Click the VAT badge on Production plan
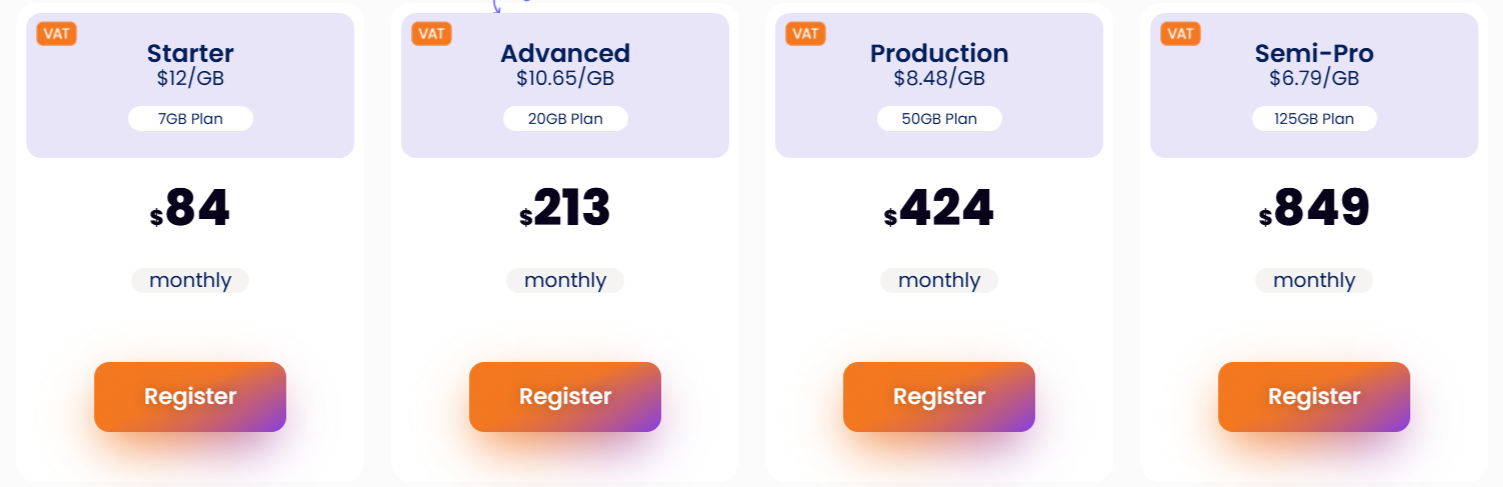The height and width of the screenshot is (487, 1503). click(x=806, y=33)
